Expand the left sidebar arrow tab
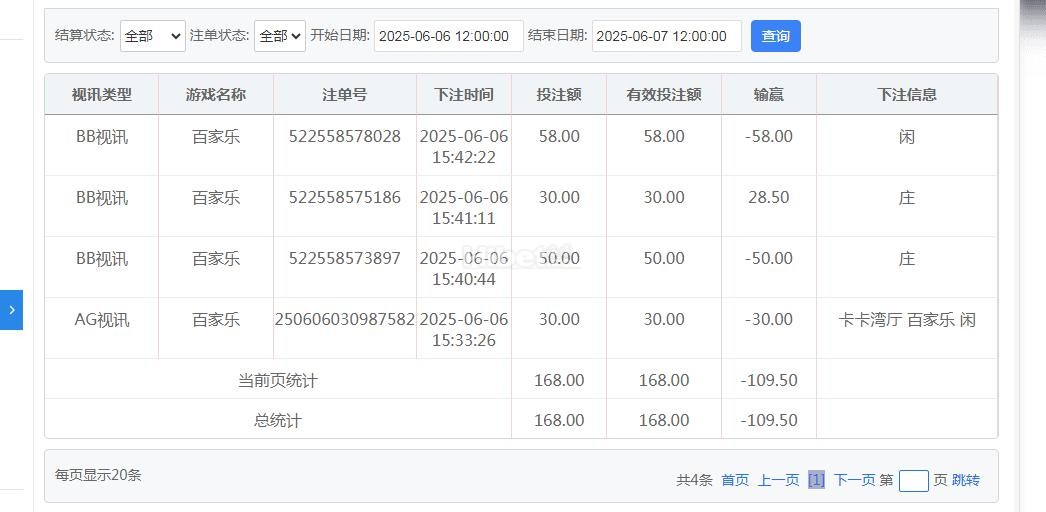 11,310
